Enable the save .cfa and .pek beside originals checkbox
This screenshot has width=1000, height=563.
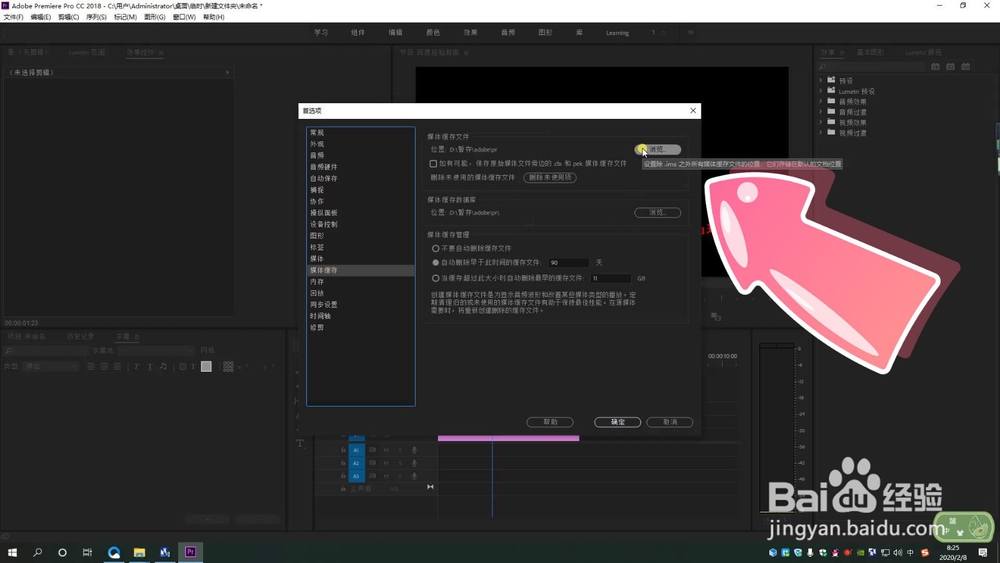click(433, 164)
